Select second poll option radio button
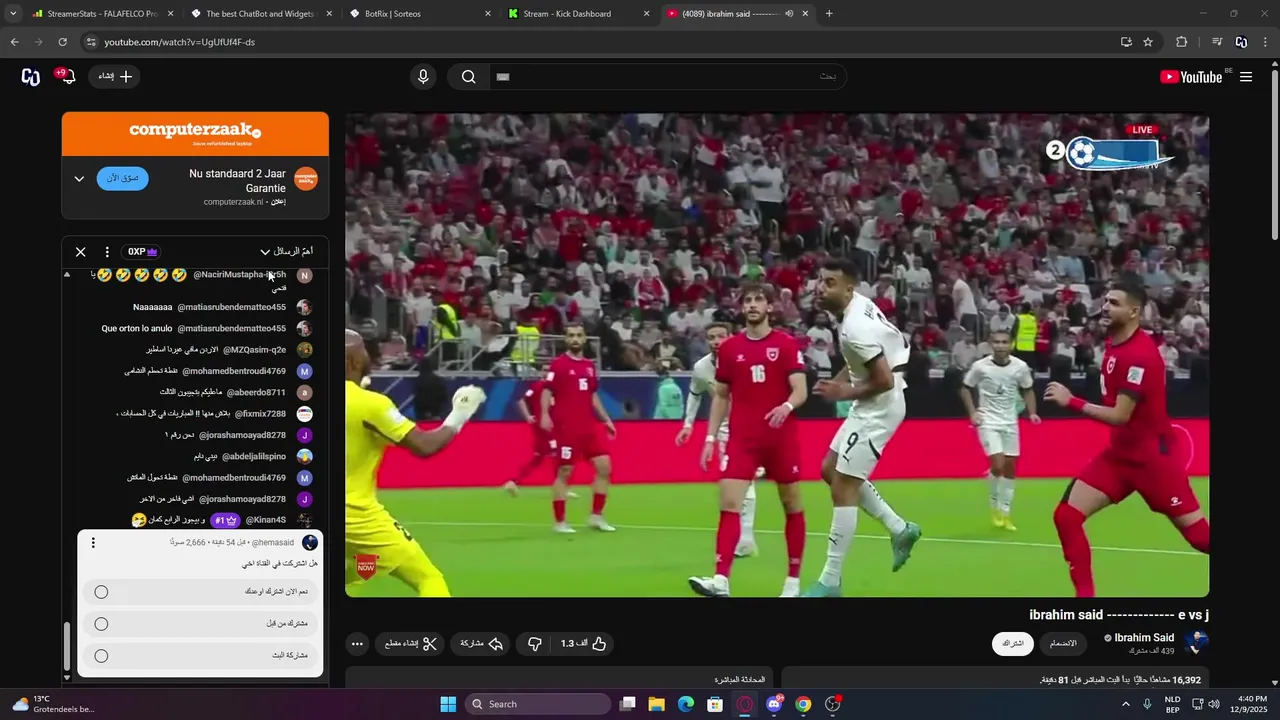Image resolution: width=1280 pixels, height=720 pixels. tap(101, 624)
